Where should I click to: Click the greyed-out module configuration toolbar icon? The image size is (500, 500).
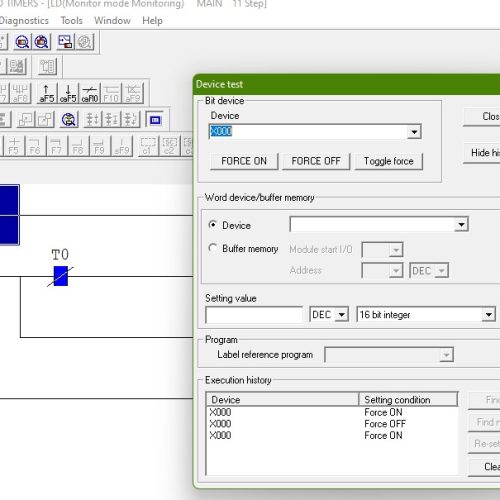click(x=17, y=66)
